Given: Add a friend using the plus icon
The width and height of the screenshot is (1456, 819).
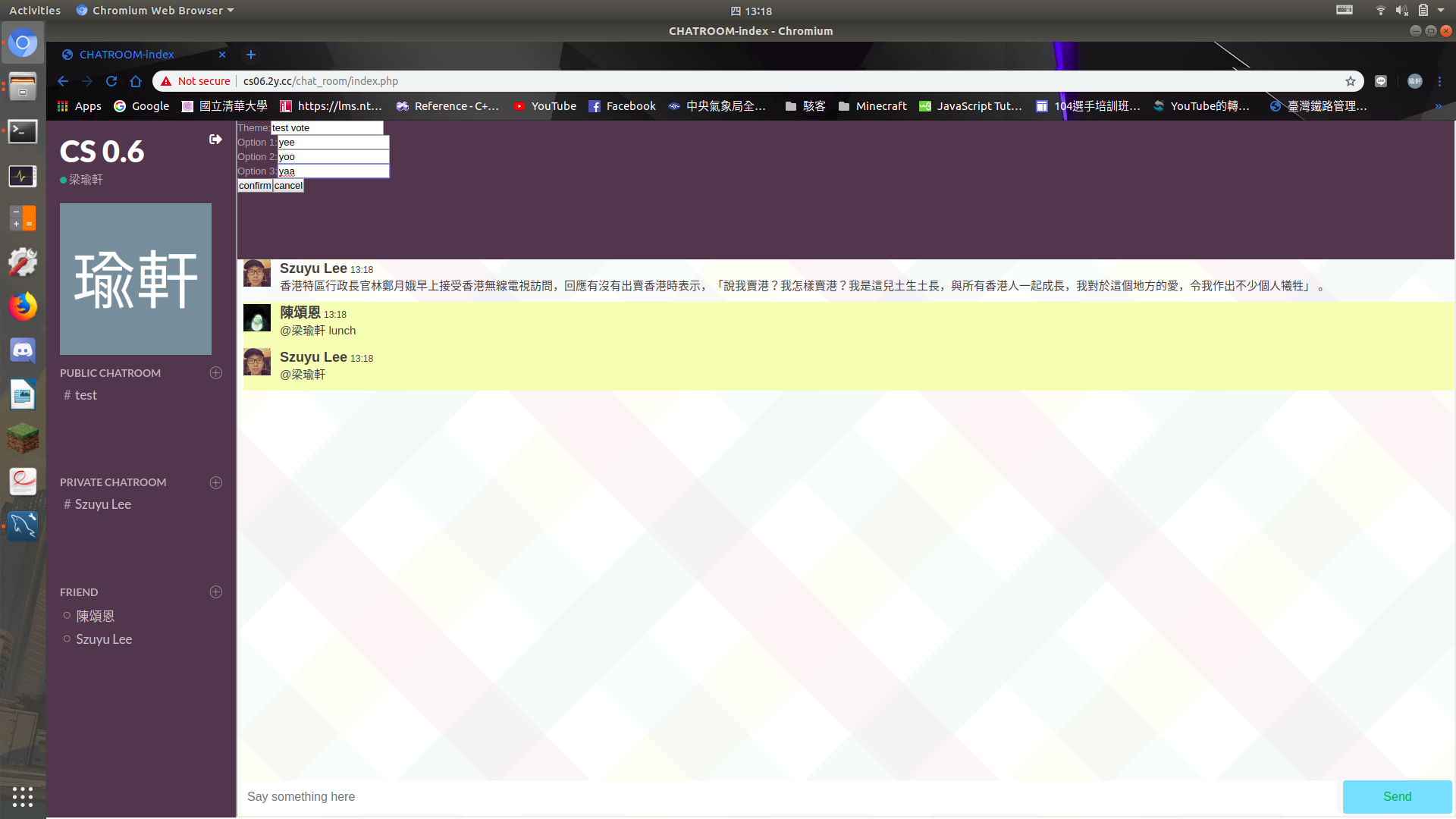Looking at the screenshot, I should tap(216, 592).
